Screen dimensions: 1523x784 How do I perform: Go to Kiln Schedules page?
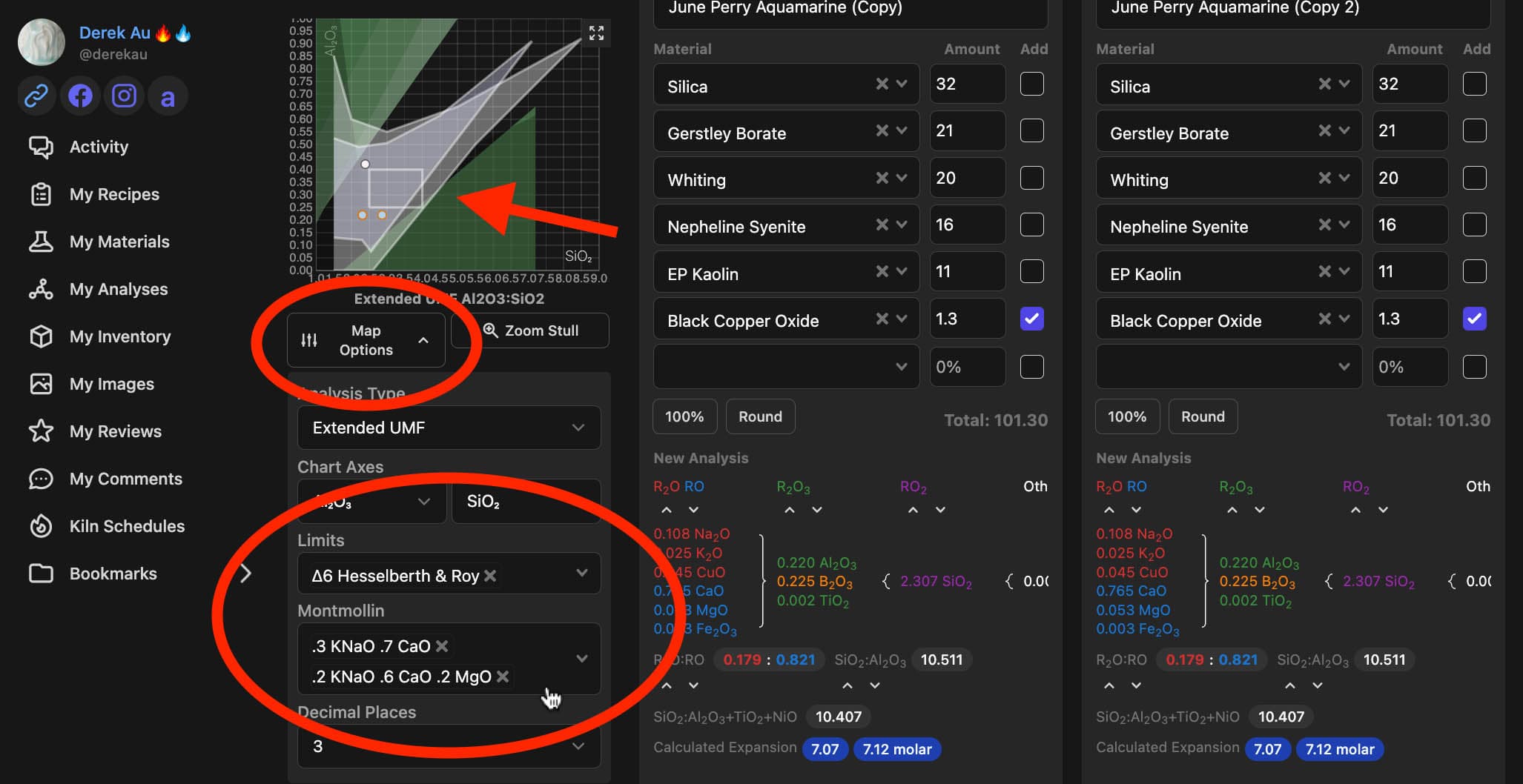coord(127,526)
